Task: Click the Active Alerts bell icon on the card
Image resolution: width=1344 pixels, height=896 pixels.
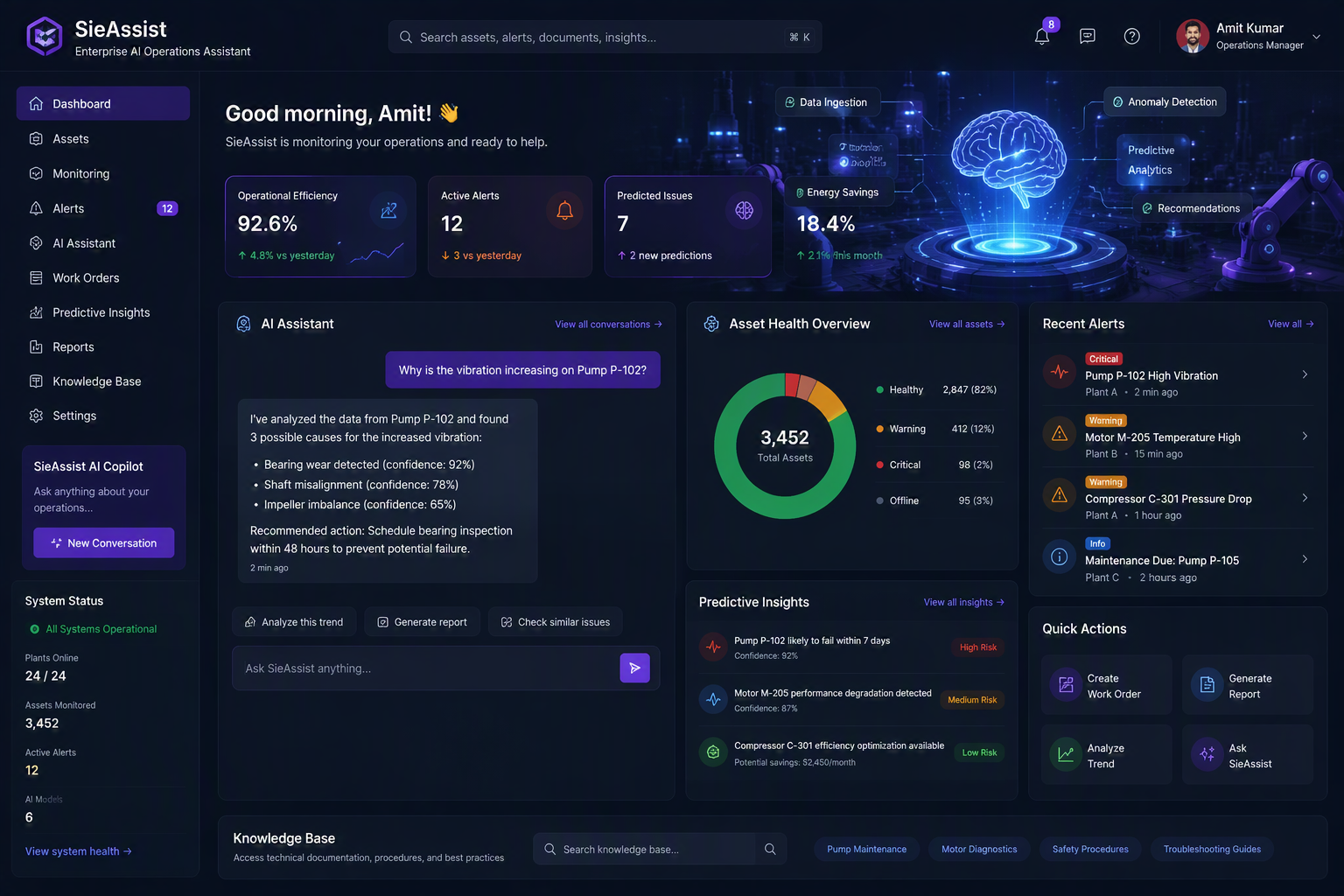Action: click(x=565, y=210)
